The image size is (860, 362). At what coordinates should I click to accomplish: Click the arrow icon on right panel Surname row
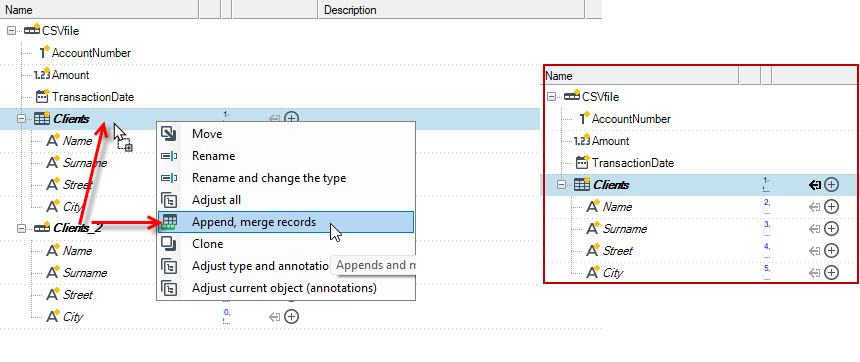tap(815, 229)
